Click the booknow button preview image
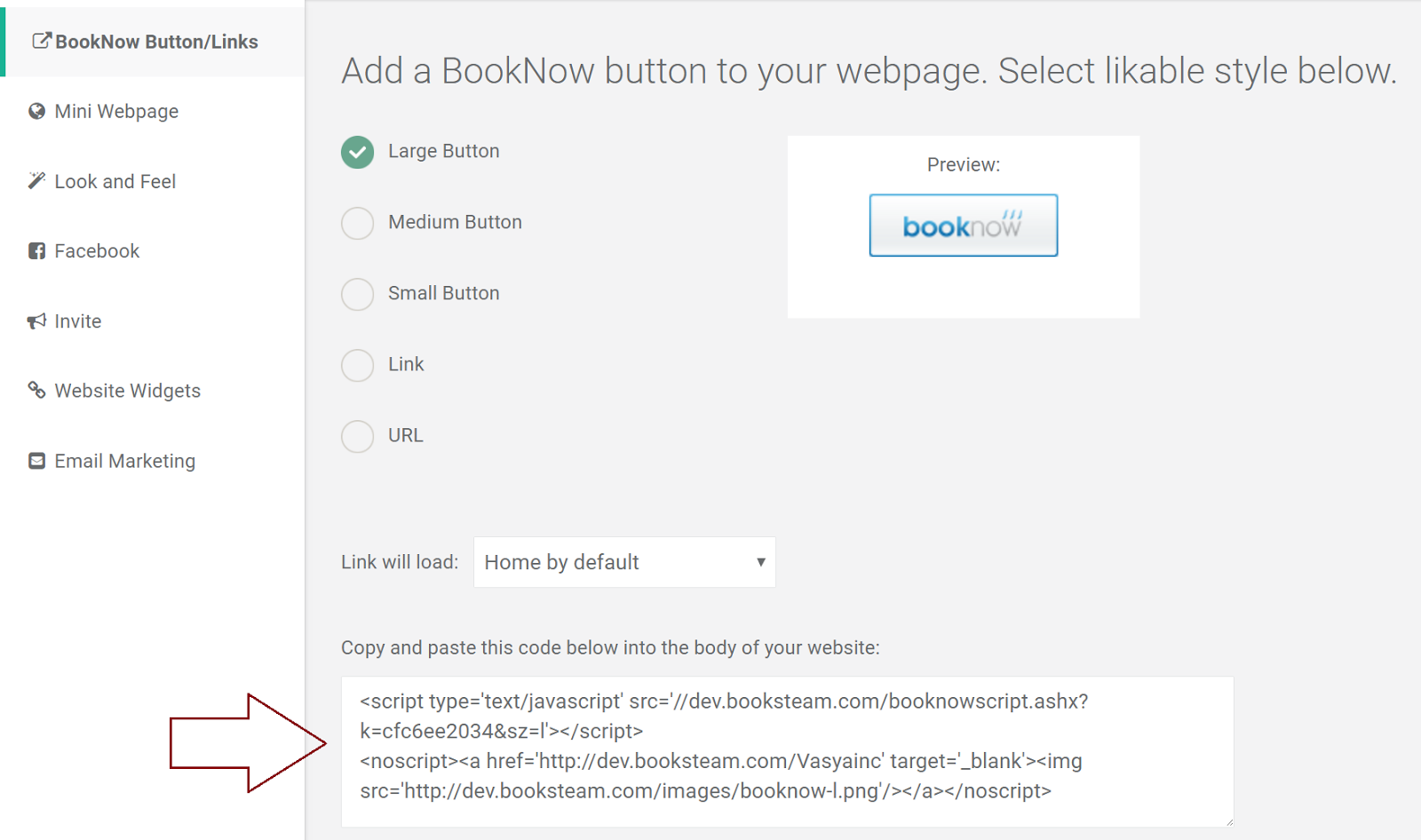 click(963, 226)
